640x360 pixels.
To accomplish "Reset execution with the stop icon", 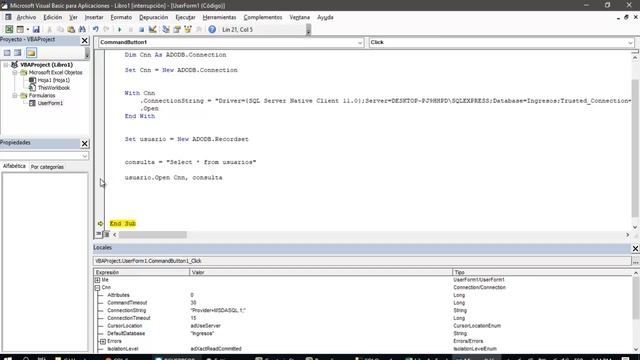I will [141, 29].
